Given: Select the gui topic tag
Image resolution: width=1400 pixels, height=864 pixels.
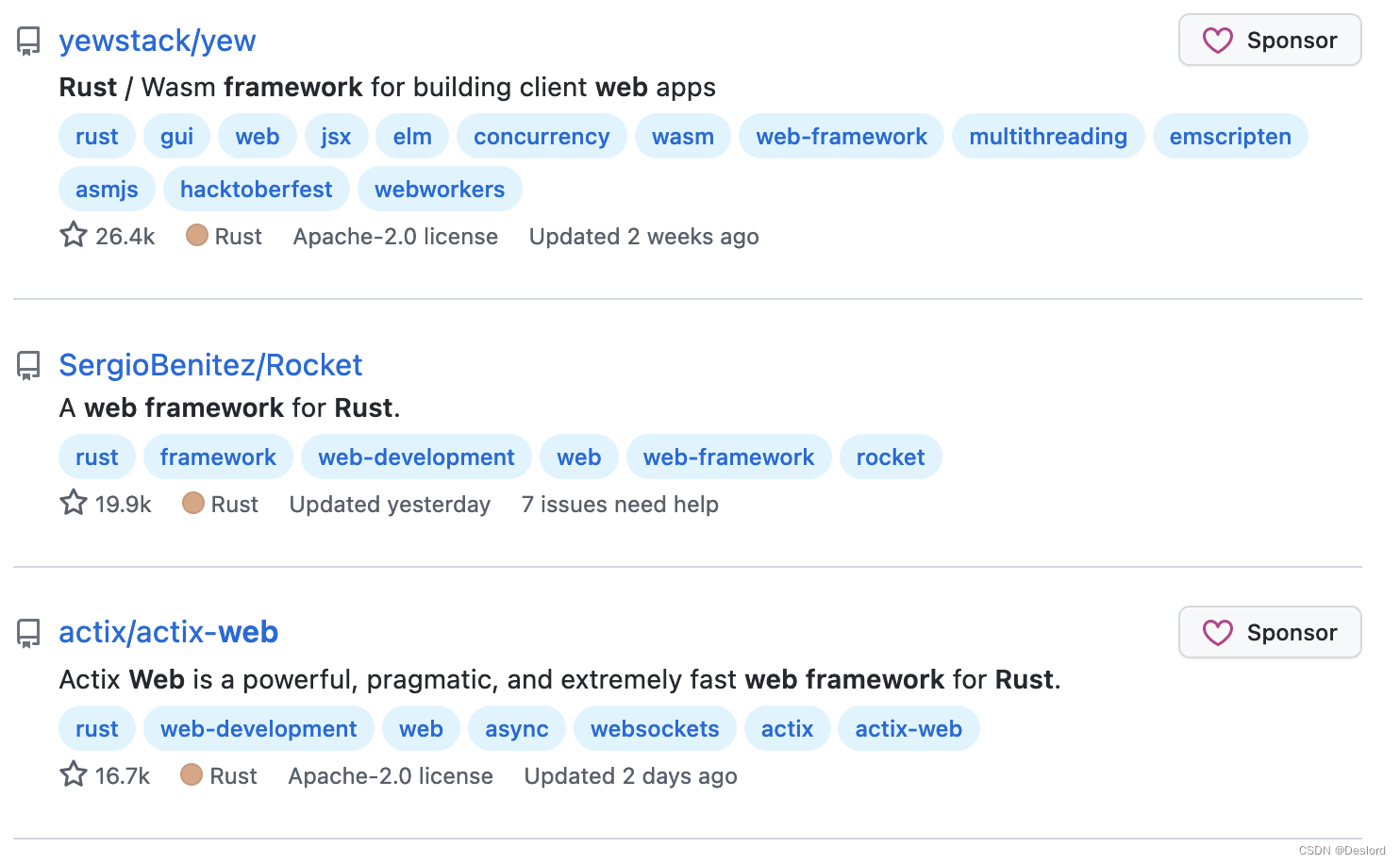Looking at the screenshot, I should coord(177,136).
